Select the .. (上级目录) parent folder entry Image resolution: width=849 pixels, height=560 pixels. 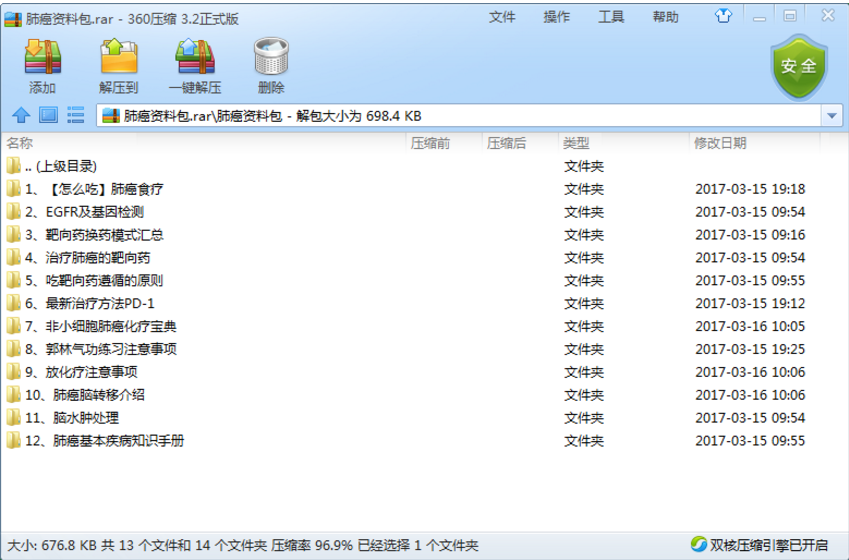(60, 166)
